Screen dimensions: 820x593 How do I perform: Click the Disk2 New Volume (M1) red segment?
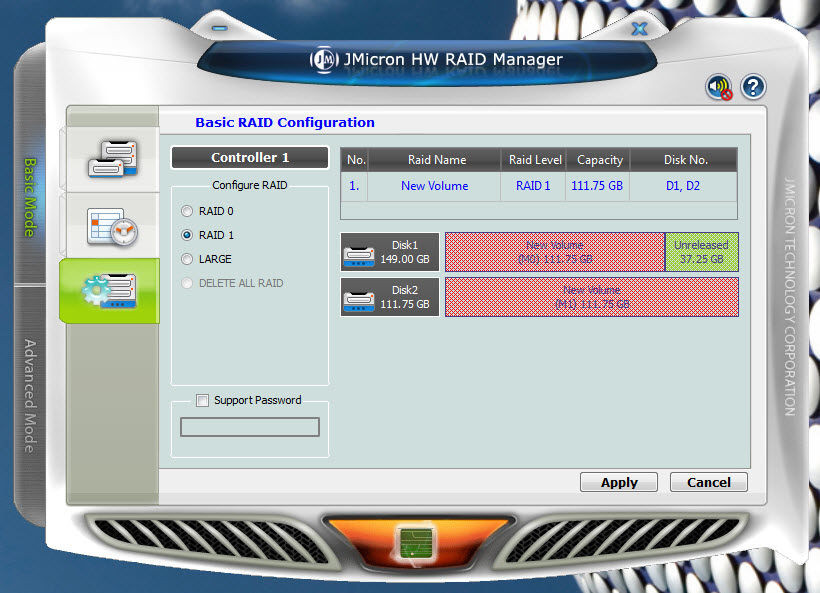[x=592, y=297]
